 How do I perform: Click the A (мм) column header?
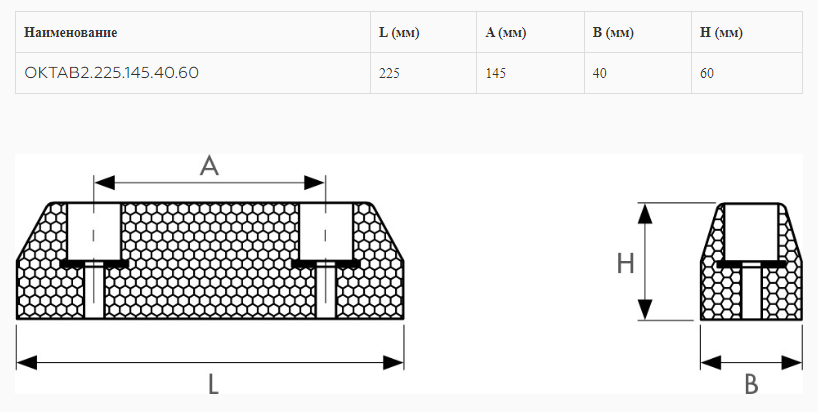[x=530, y=32]
